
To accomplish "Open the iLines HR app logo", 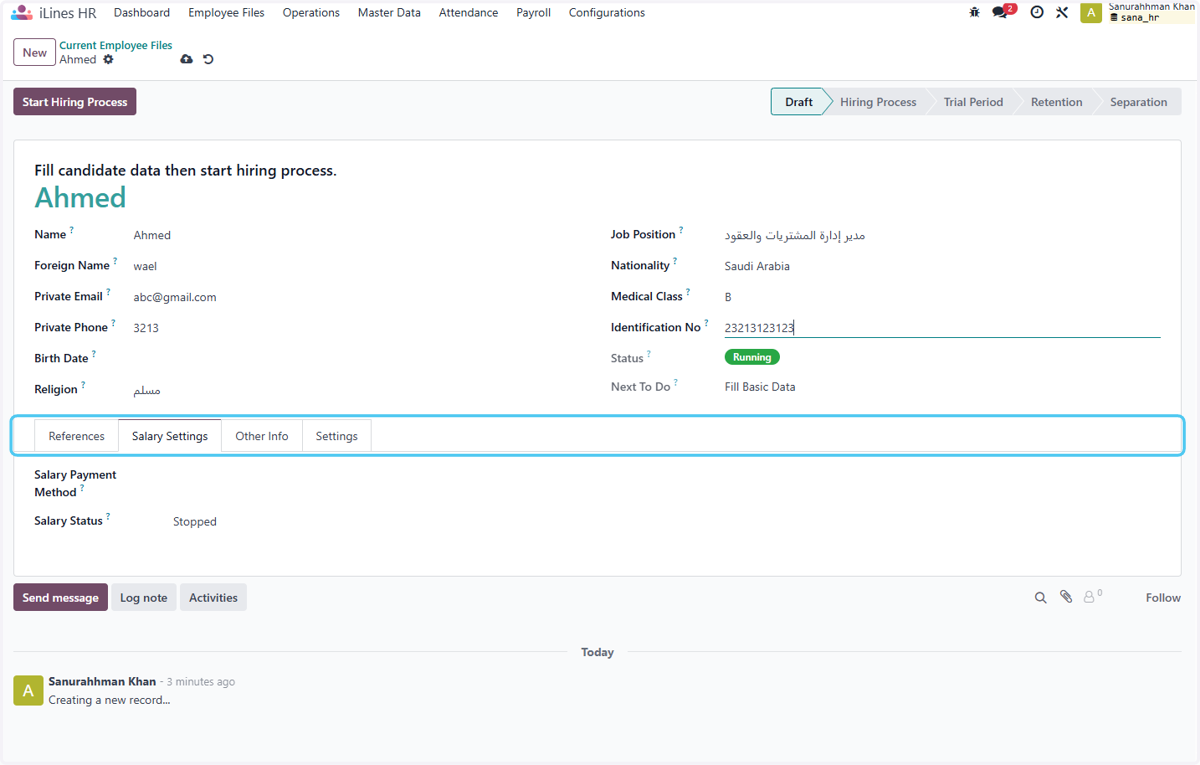I will pos(21,13).
